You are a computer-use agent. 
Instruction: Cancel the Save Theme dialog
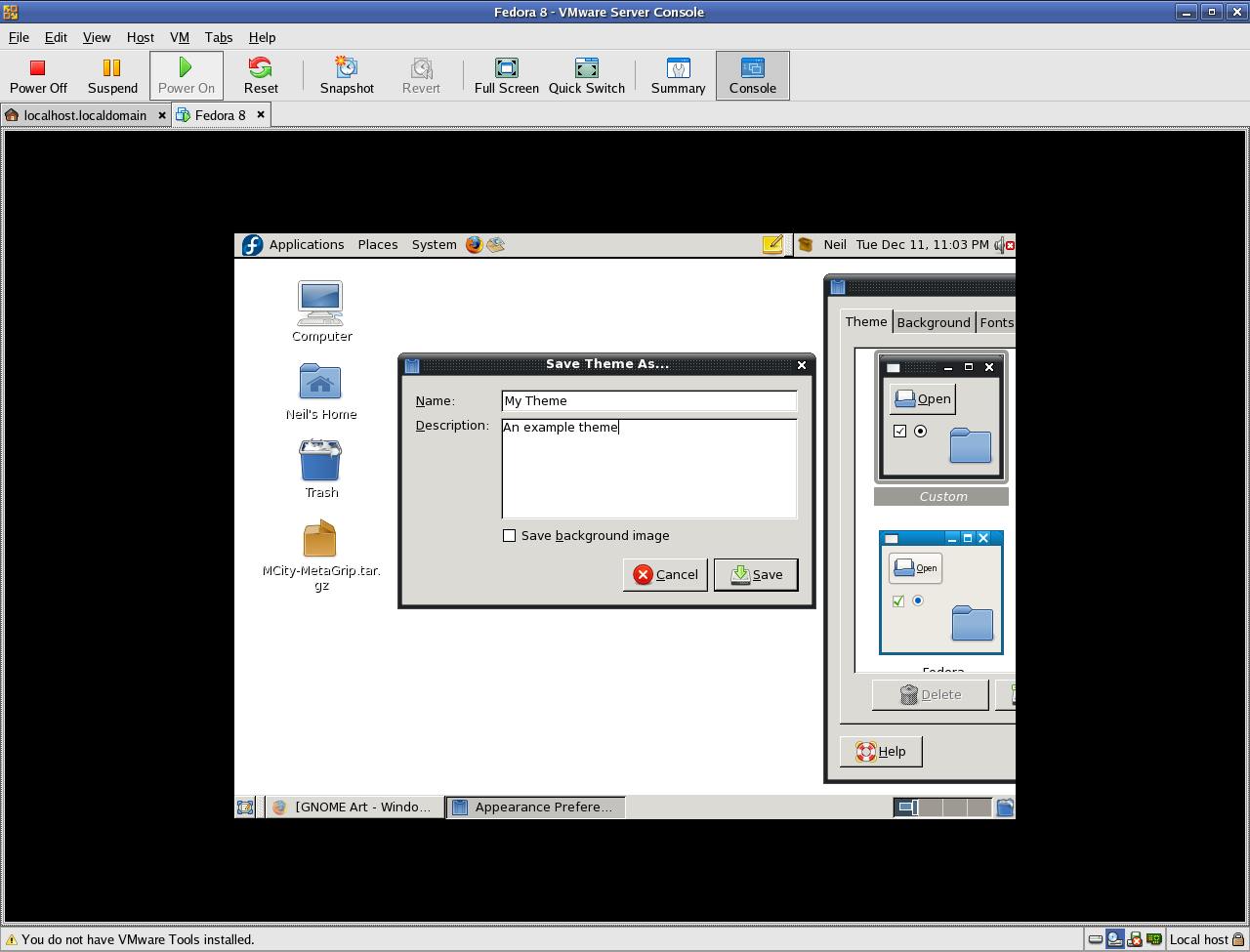(x=665, y=574)
